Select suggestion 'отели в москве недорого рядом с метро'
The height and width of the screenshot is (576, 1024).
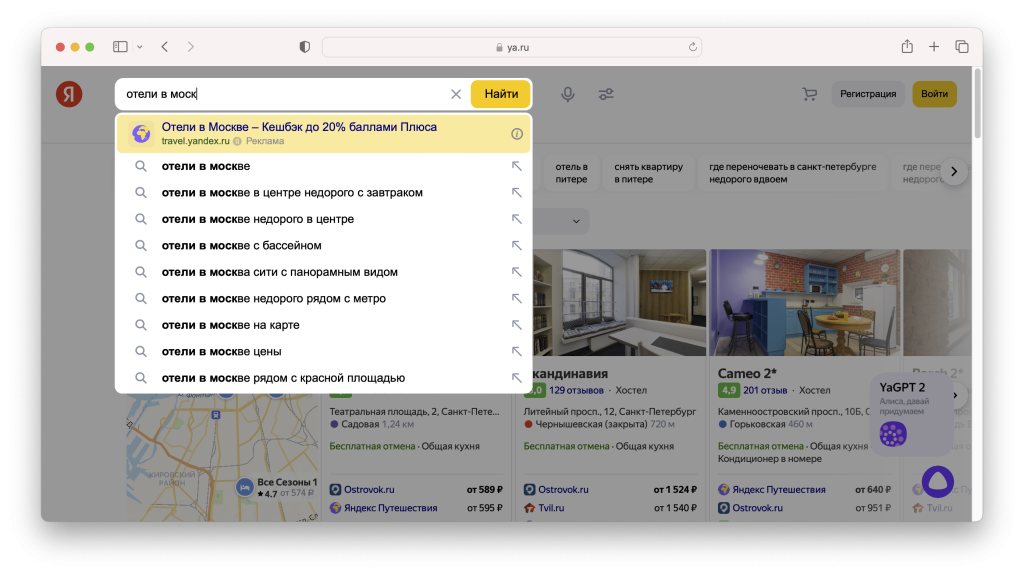coord(324,298)
